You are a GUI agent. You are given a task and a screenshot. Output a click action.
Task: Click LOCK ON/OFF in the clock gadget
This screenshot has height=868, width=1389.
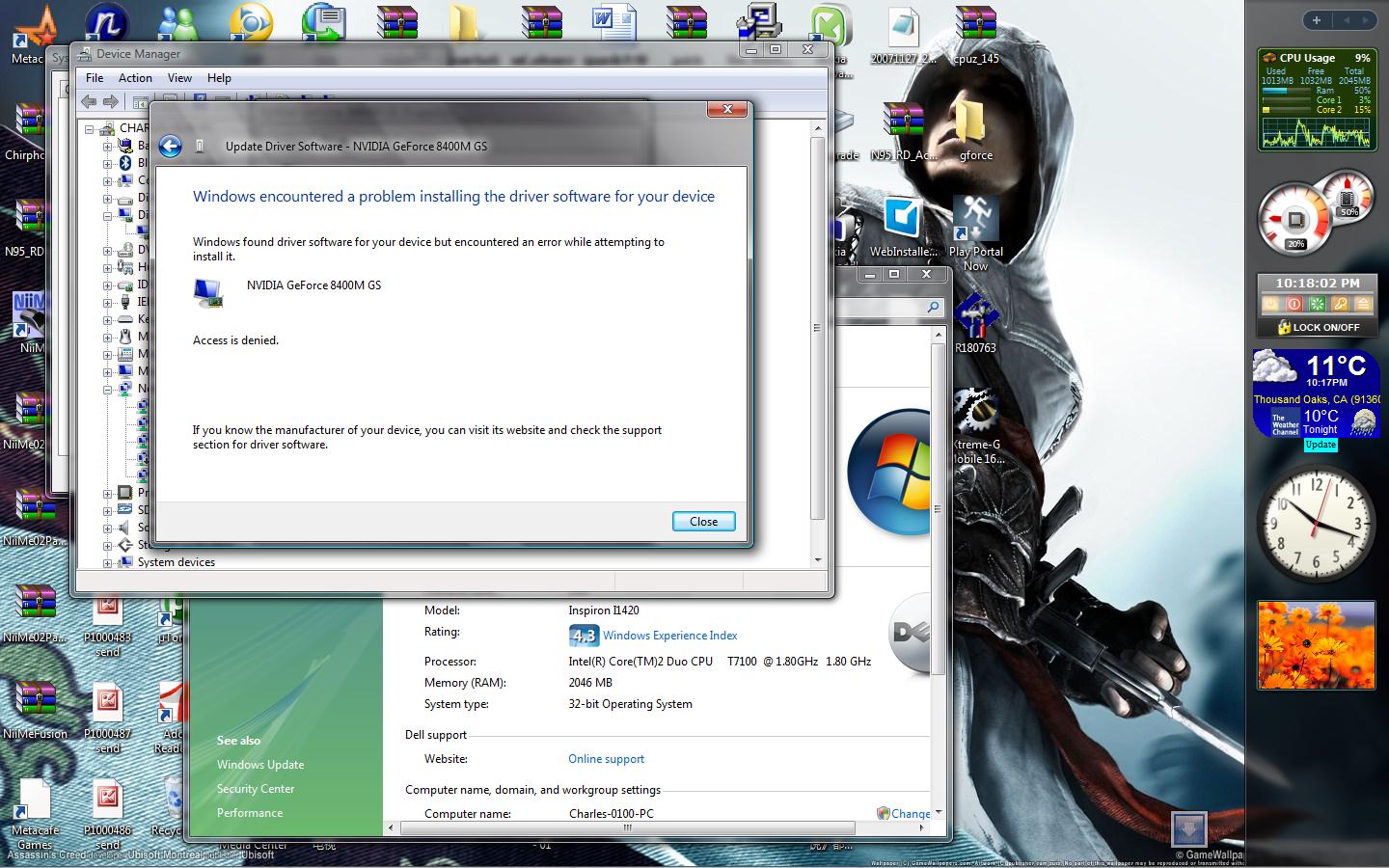[1318, 327]
